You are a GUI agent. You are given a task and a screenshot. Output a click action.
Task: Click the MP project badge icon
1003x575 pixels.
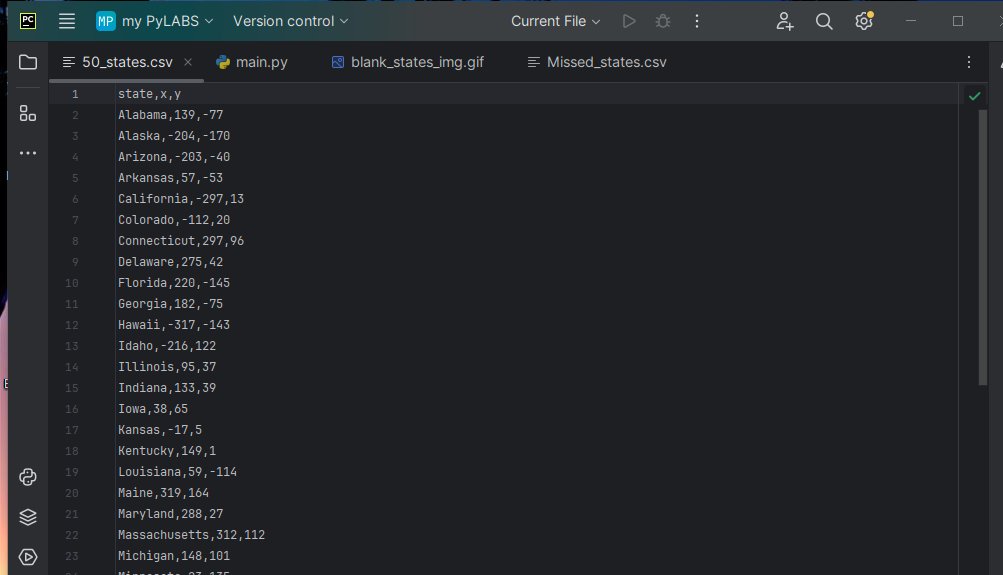[106, 21]
